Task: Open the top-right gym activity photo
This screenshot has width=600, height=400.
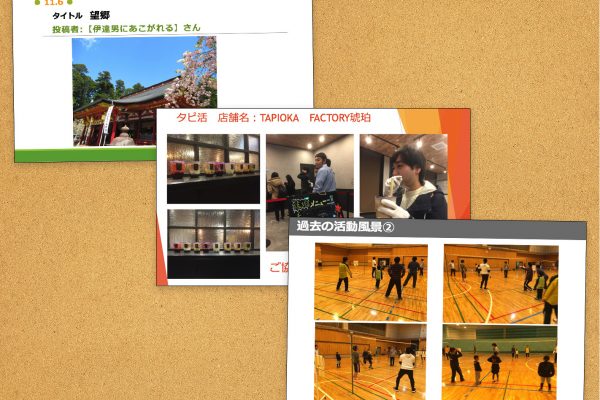Action: pos(501,284)
